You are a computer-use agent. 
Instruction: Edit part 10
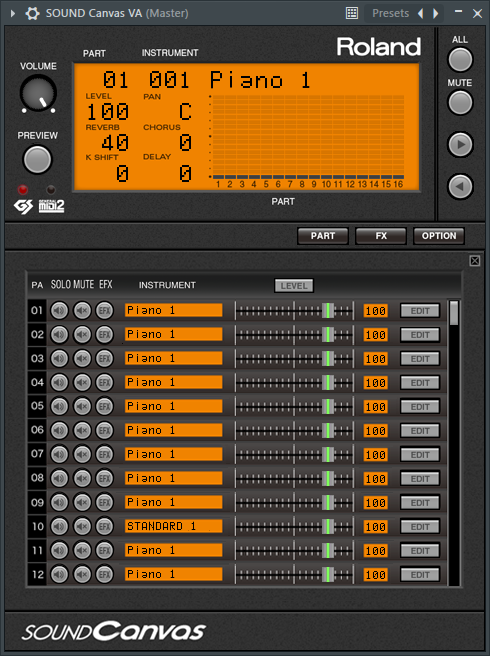pos(420,527)
